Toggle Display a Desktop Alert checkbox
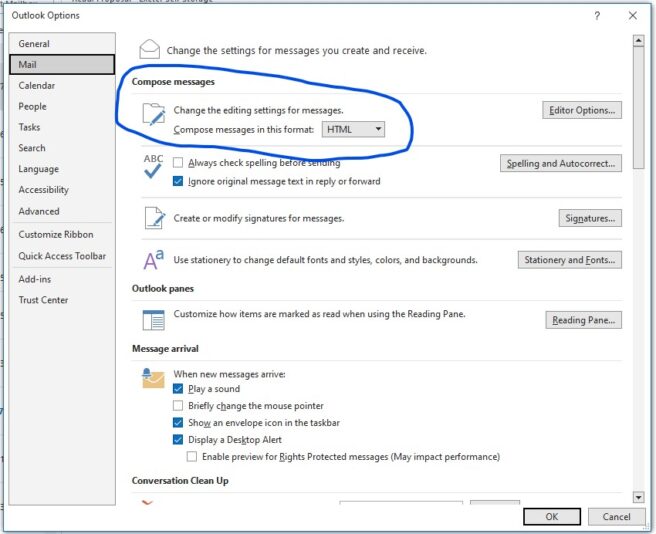Image resolution: width=656 pixels, height=534 pixels. point(178,440)
